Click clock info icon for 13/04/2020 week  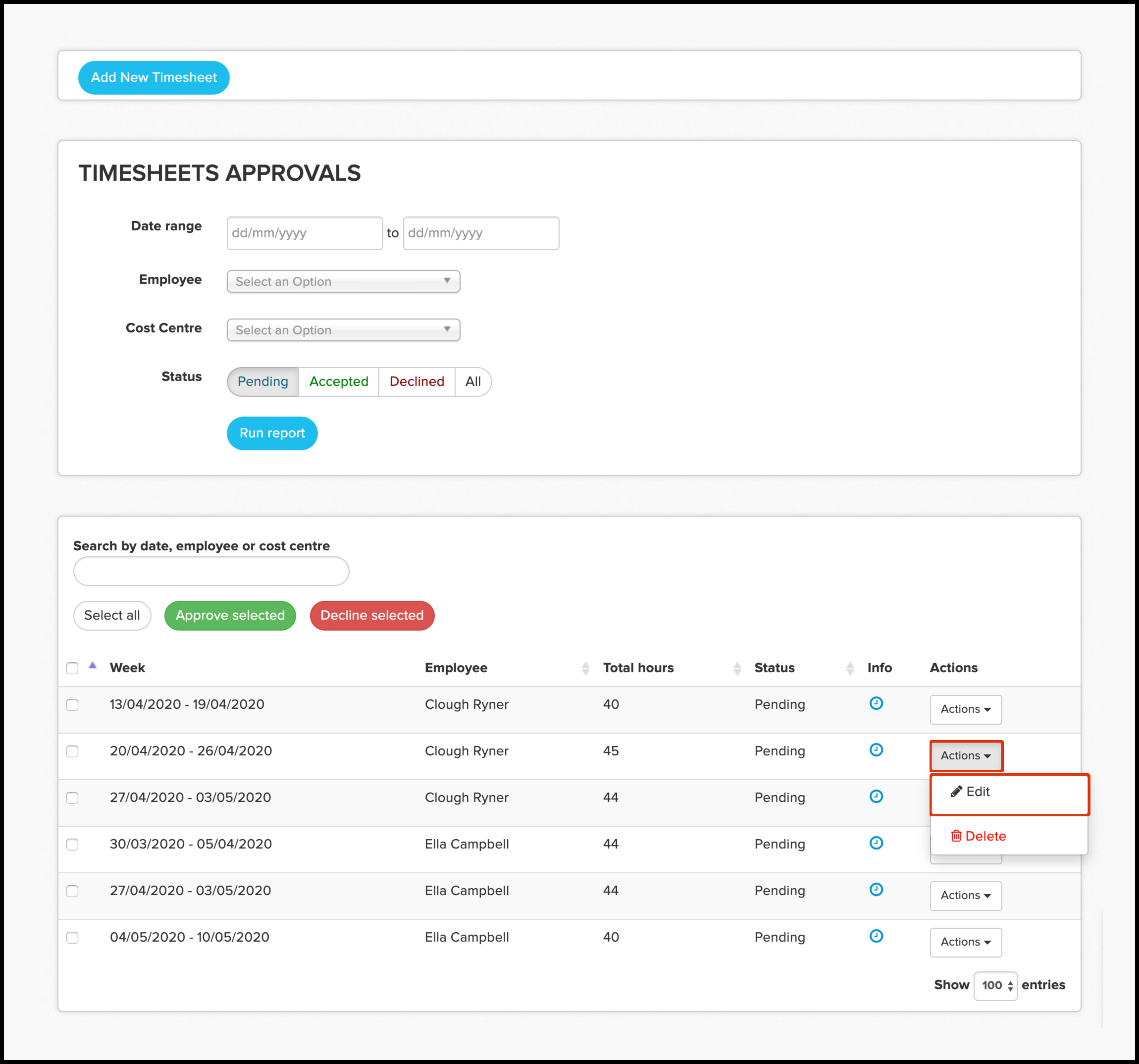(x=876, y=703)
